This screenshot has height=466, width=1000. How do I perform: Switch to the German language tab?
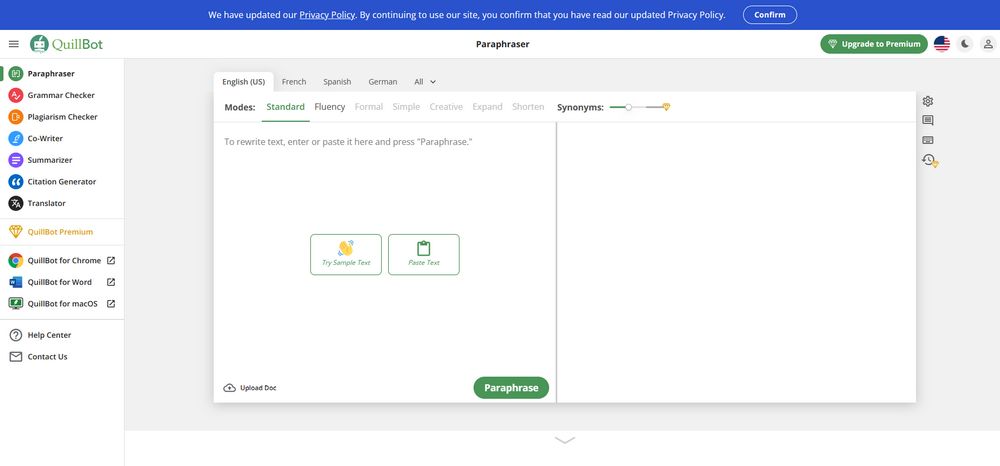coord(383,82)
